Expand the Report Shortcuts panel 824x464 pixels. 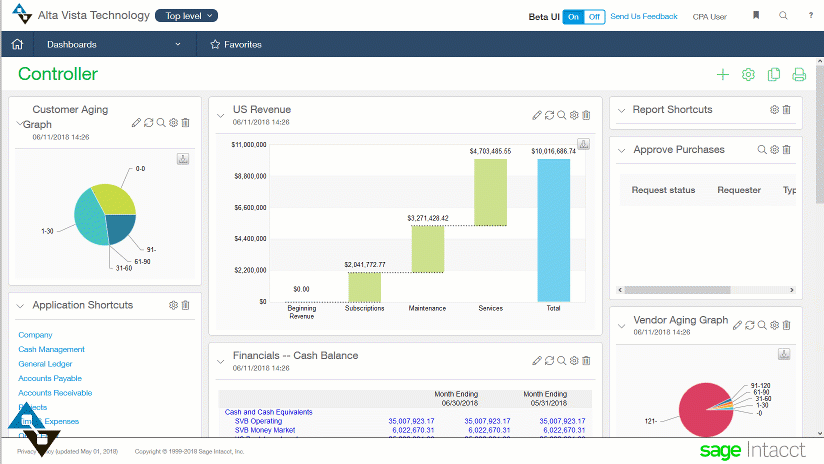[622, 110]
